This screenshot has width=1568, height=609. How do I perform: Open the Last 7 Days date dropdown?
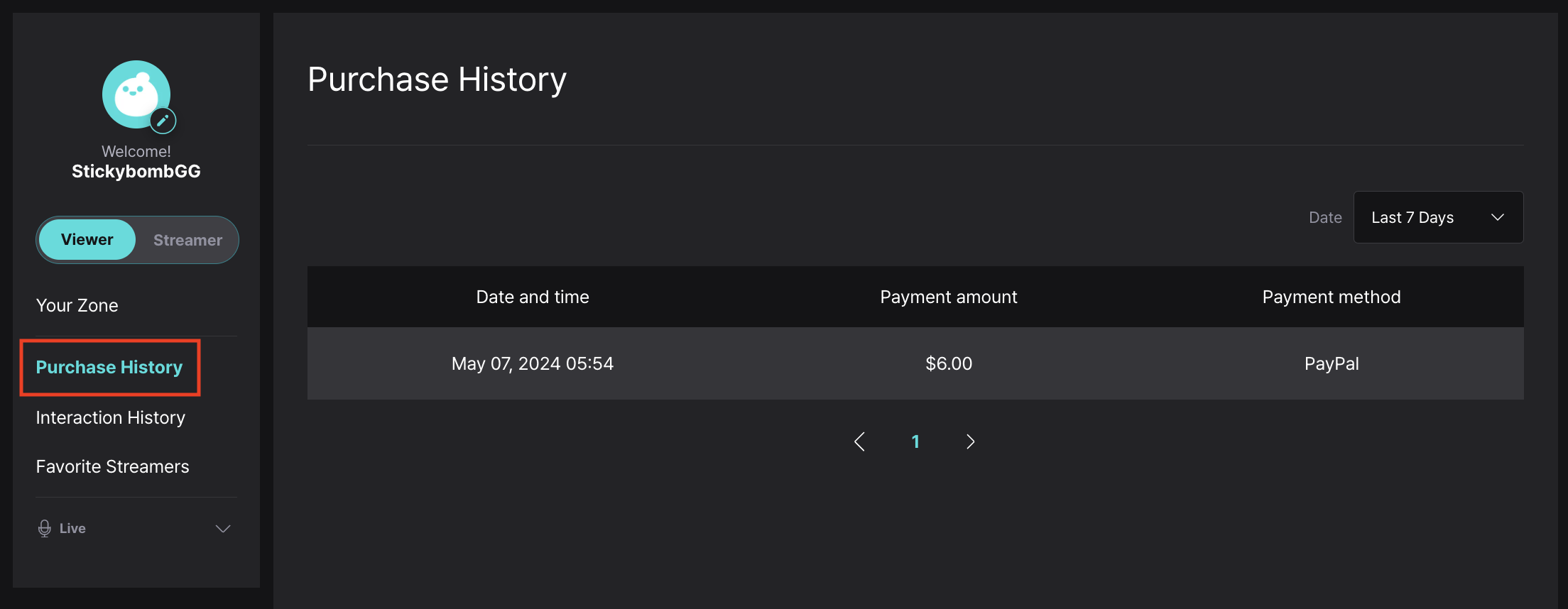pyautogui.click(x=1438, y=217)
